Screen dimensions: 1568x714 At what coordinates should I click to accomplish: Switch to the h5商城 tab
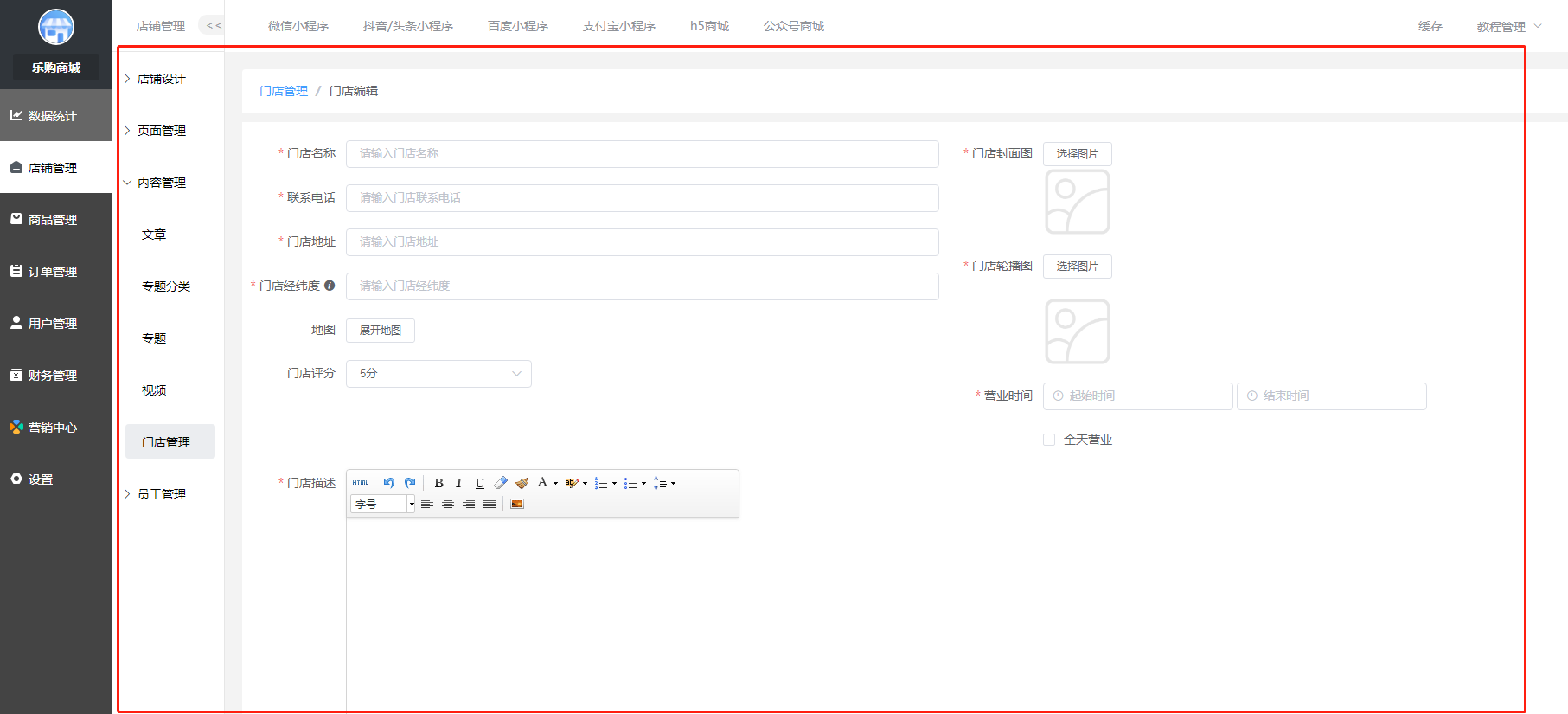coord(709,27)
